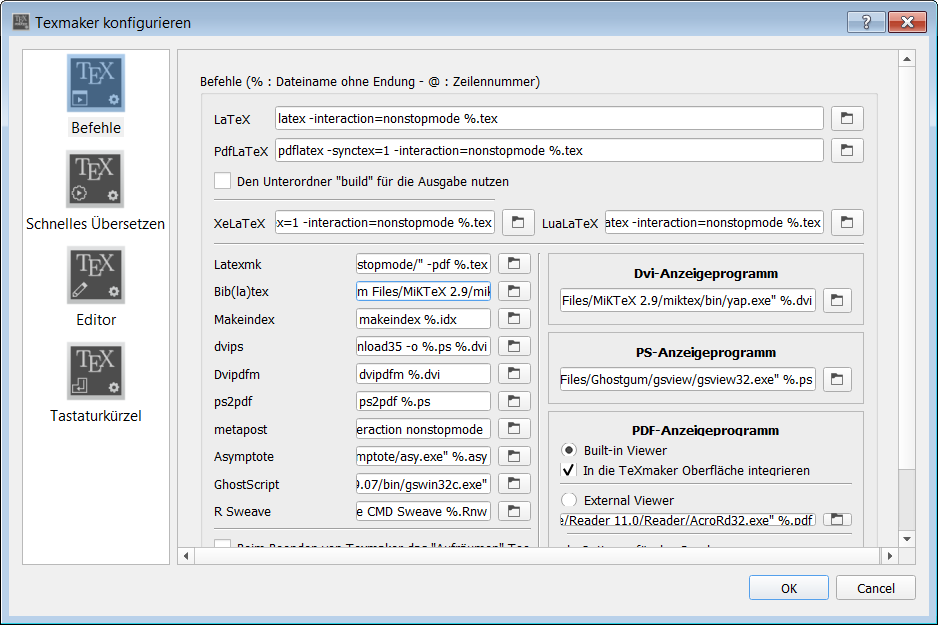
Task: Click the horizontal scrollbar right arrow
Action: click(x=890, y=556)
